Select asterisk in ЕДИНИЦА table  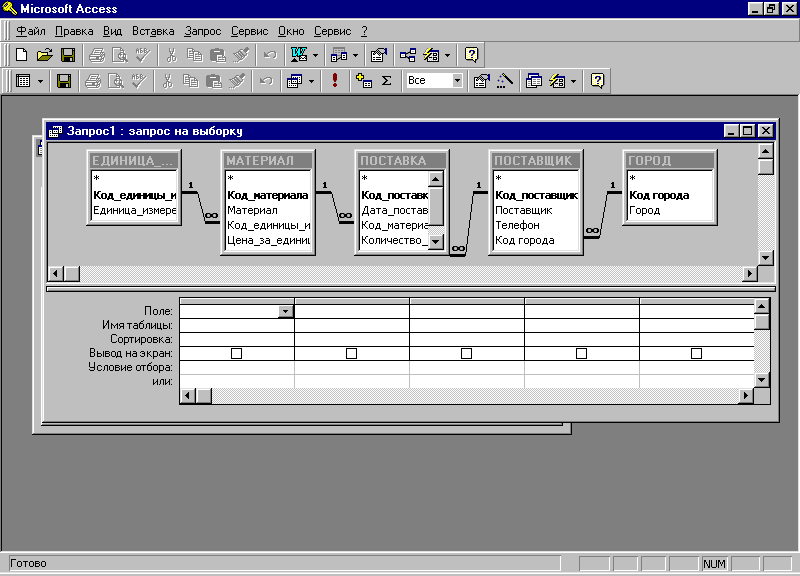(96, 179)
